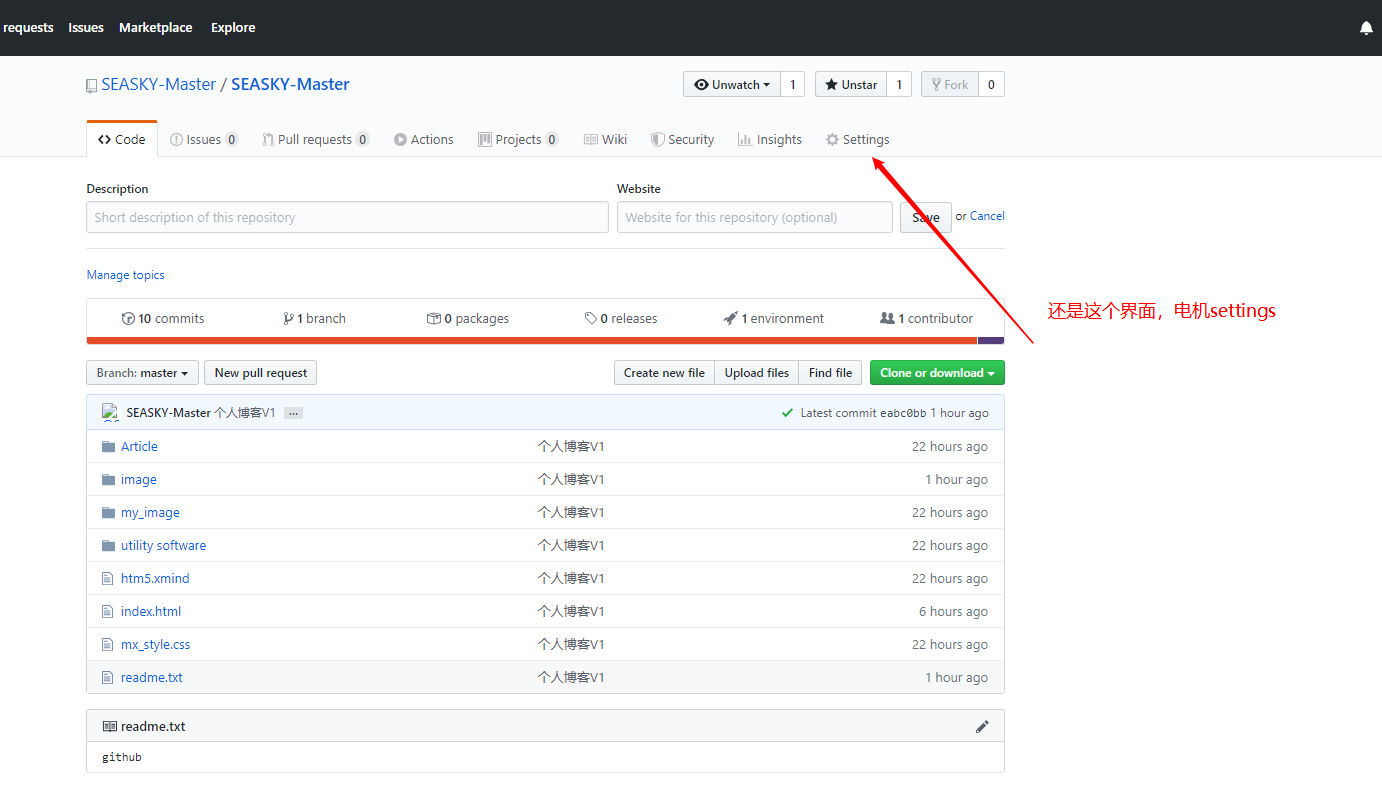View 1 branch
Image resolution: width=1382 pixels, height=789 pixels.
[x=314, y=319]
